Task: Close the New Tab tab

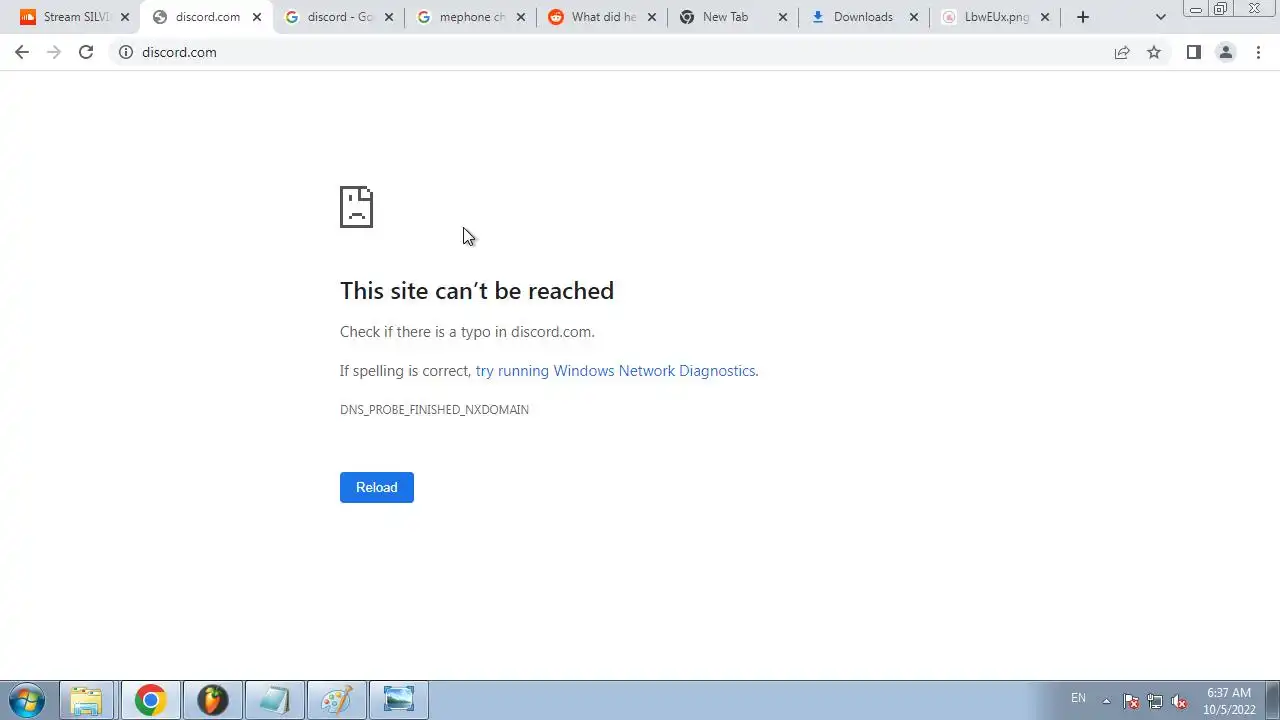Action: pyautogui.click(x=783, y=17)
